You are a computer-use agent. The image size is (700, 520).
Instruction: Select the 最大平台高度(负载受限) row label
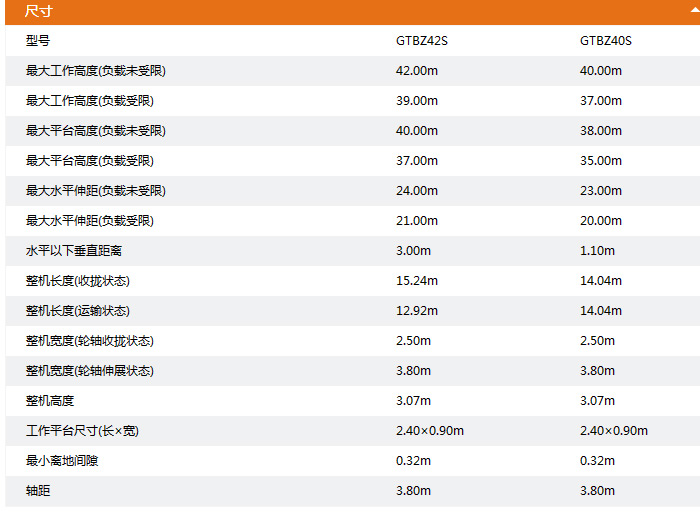pos(90,161)
